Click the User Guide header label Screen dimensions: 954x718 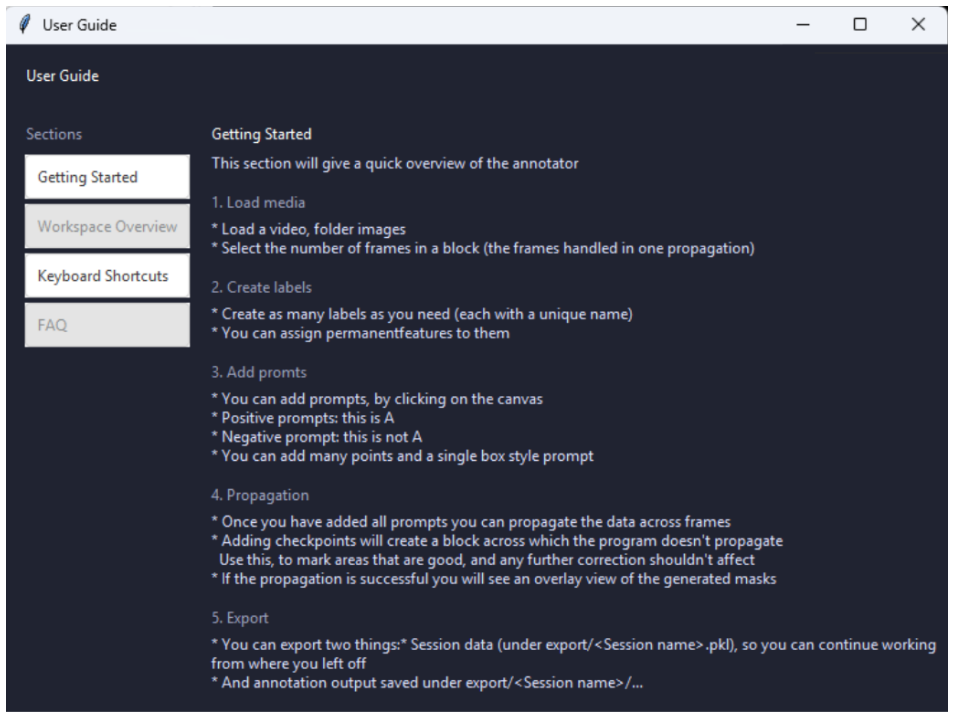[63, 76]
